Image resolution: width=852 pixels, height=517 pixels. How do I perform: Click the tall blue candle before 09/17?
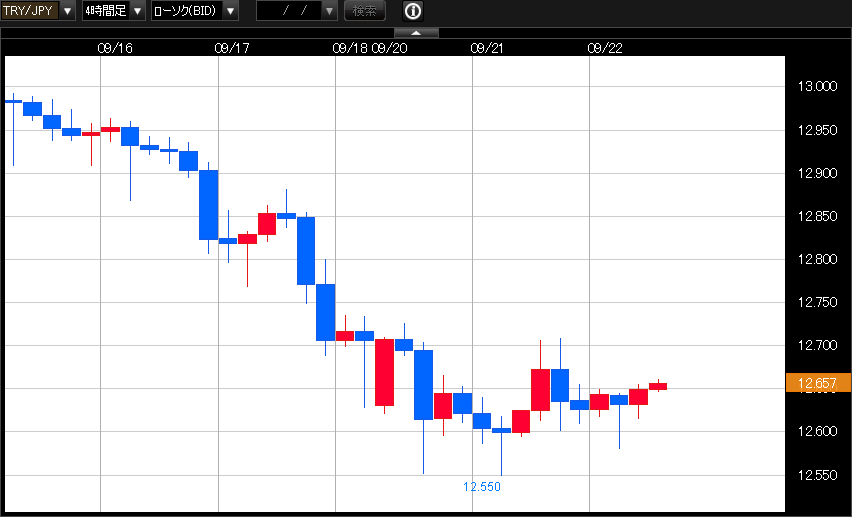(208, 205)
